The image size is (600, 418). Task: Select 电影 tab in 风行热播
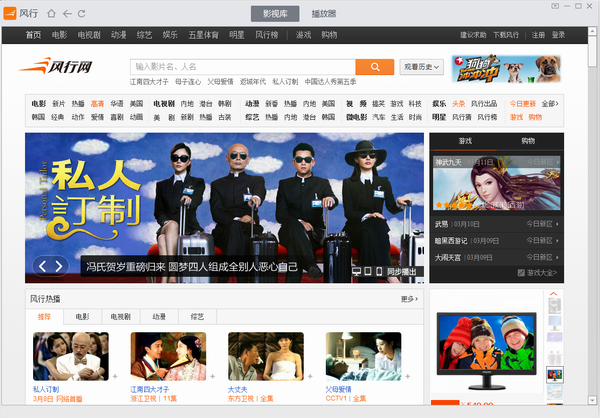82,317
